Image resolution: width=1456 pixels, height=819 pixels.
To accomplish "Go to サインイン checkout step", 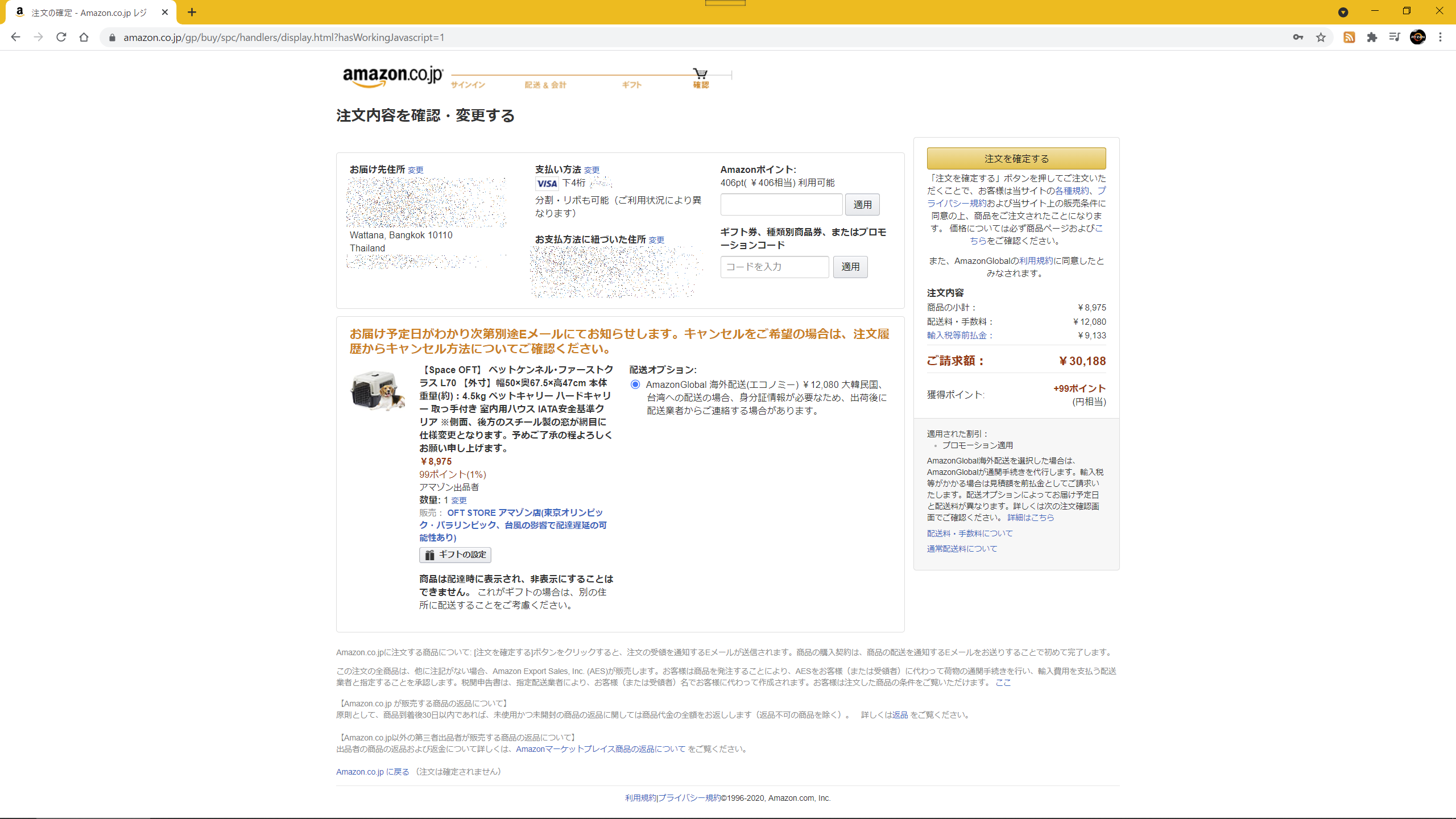I will click(x=468, y=85).
